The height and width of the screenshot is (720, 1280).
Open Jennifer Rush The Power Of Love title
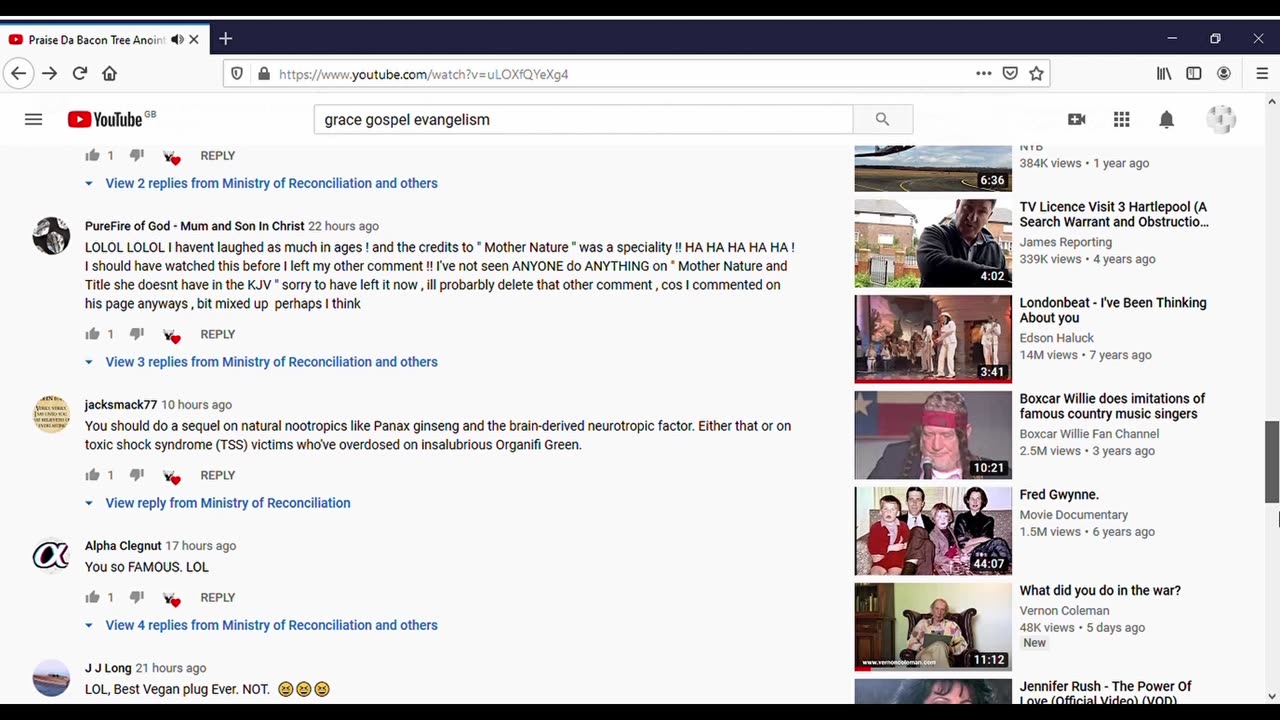1106,693
